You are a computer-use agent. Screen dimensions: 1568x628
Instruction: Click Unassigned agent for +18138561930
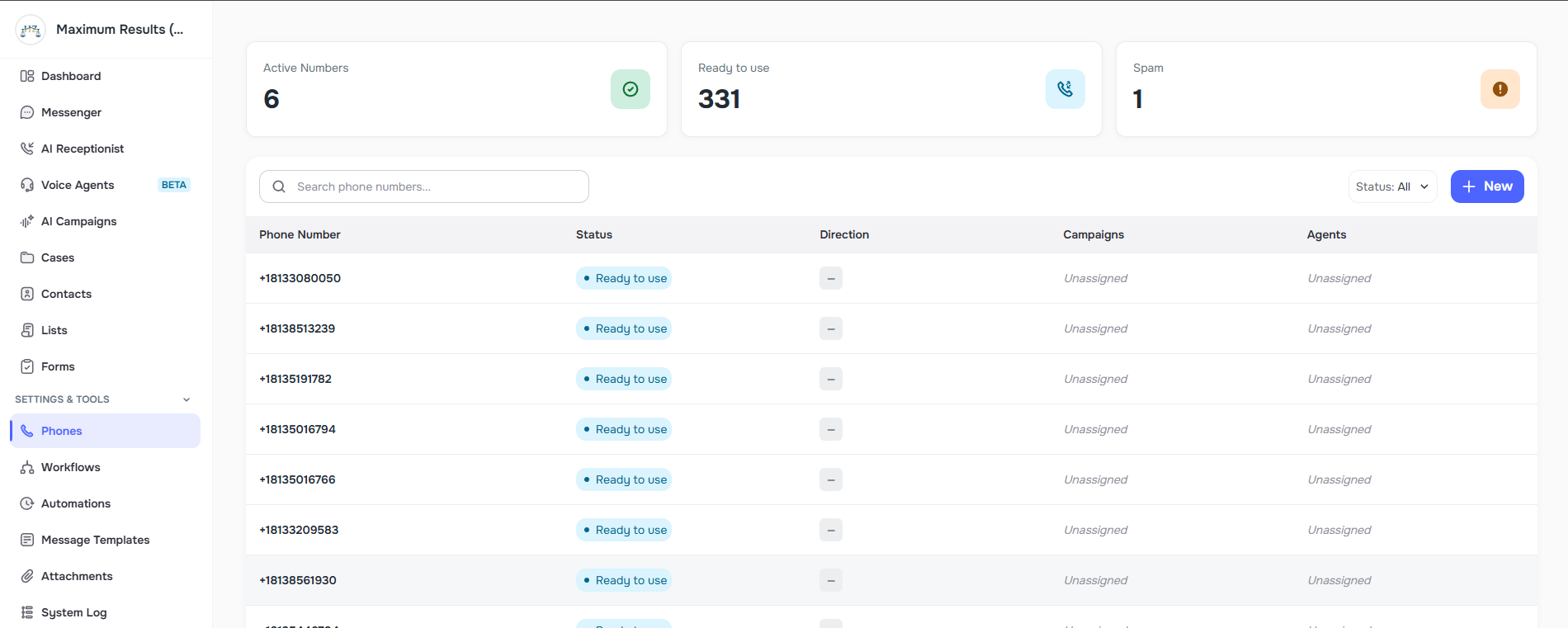1339,580
